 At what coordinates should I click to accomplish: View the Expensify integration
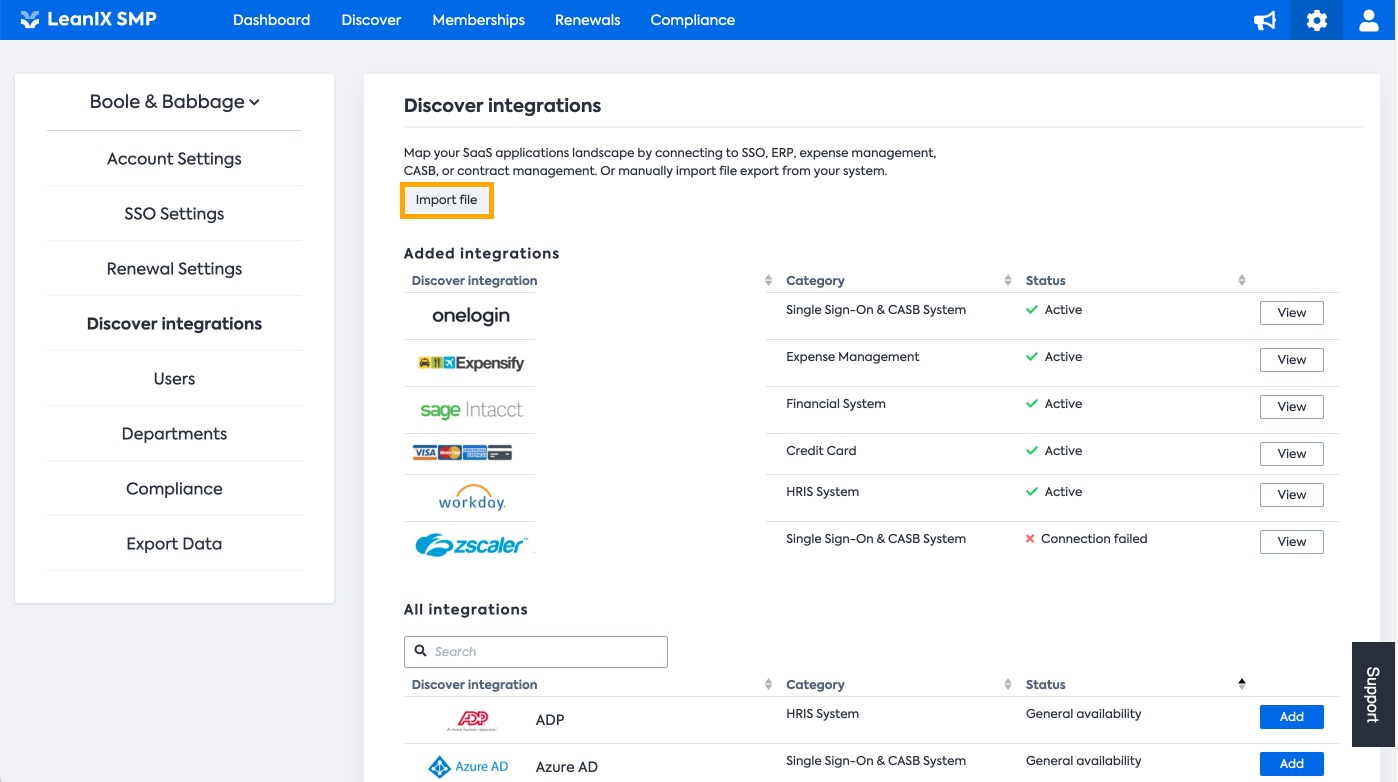click(x=1291, y=360)
